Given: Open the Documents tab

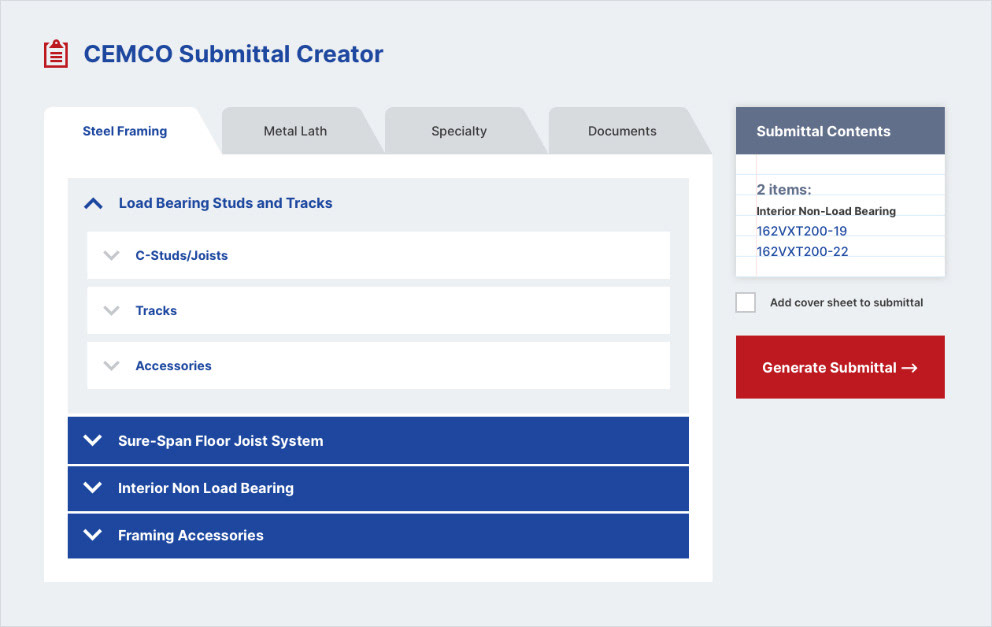Looking at the screenshot, I should (x=622, y=131).
